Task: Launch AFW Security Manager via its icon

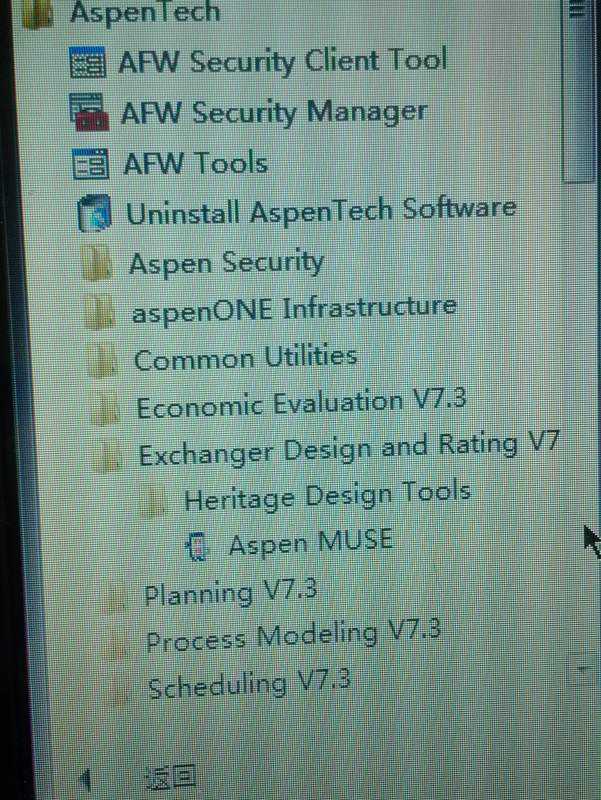Action: coord(89,113)
